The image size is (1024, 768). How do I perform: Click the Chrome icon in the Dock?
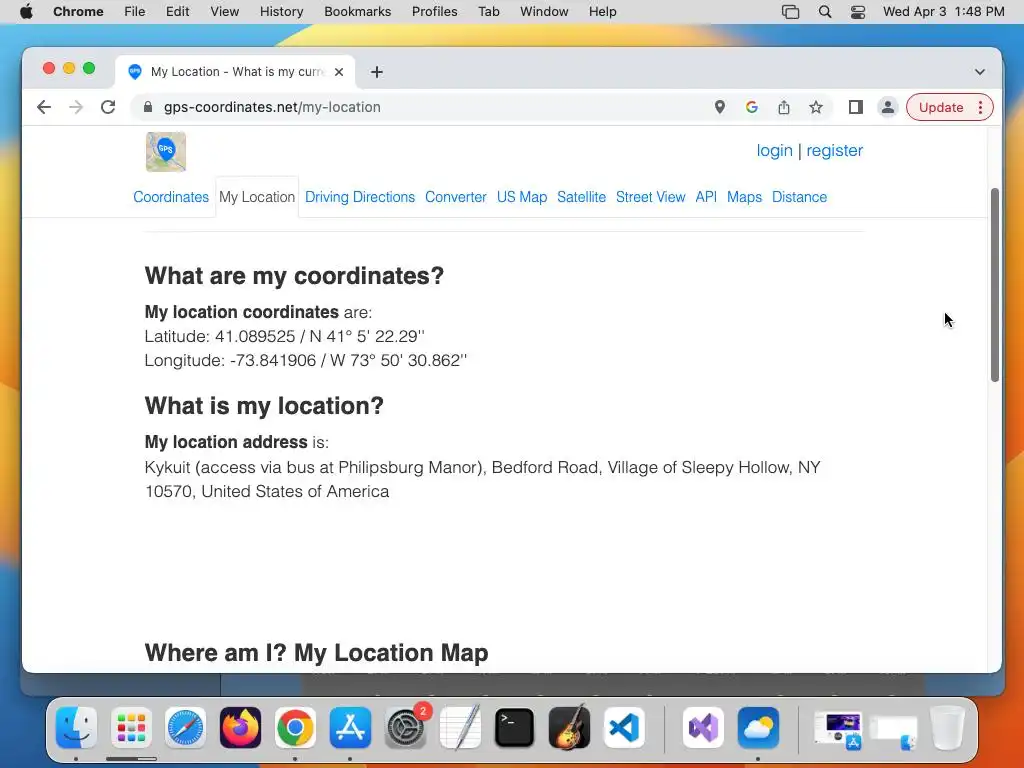click(295, 728)
